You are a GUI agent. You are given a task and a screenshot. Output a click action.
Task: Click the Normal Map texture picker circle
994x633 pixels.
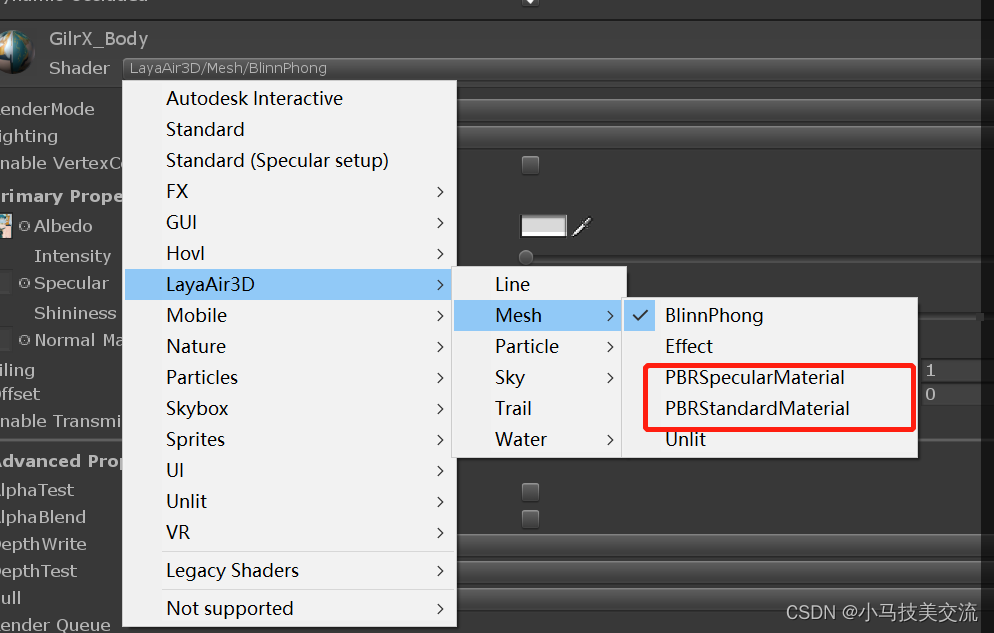pos(25,340)
